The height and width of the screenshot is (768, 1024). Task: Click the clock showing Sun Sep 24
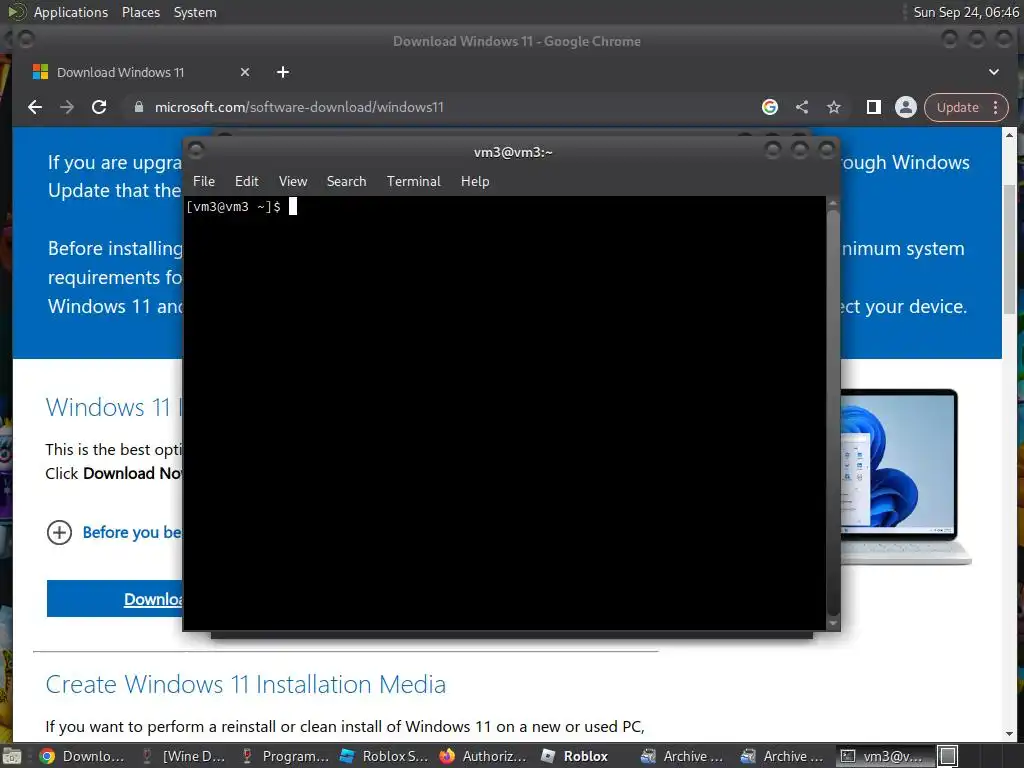pos(965,12)
